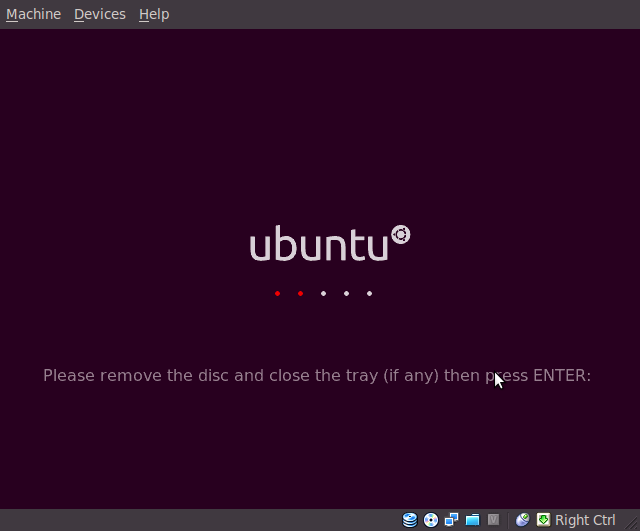Image resolution: width=640 pixels, height=531 pixels.
Task: Open the Machine menu
Action: pyautogui.click(x=33, y=14)
